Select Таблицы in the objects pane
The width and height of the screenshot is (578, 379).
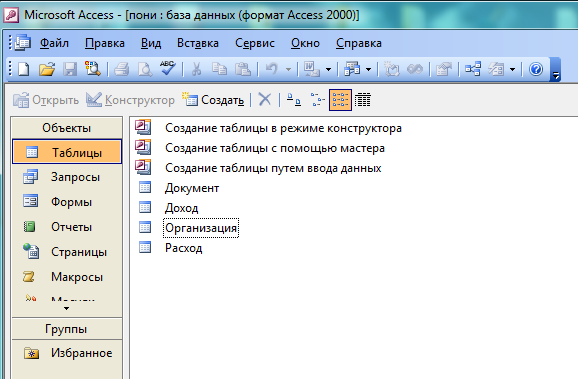67,152
